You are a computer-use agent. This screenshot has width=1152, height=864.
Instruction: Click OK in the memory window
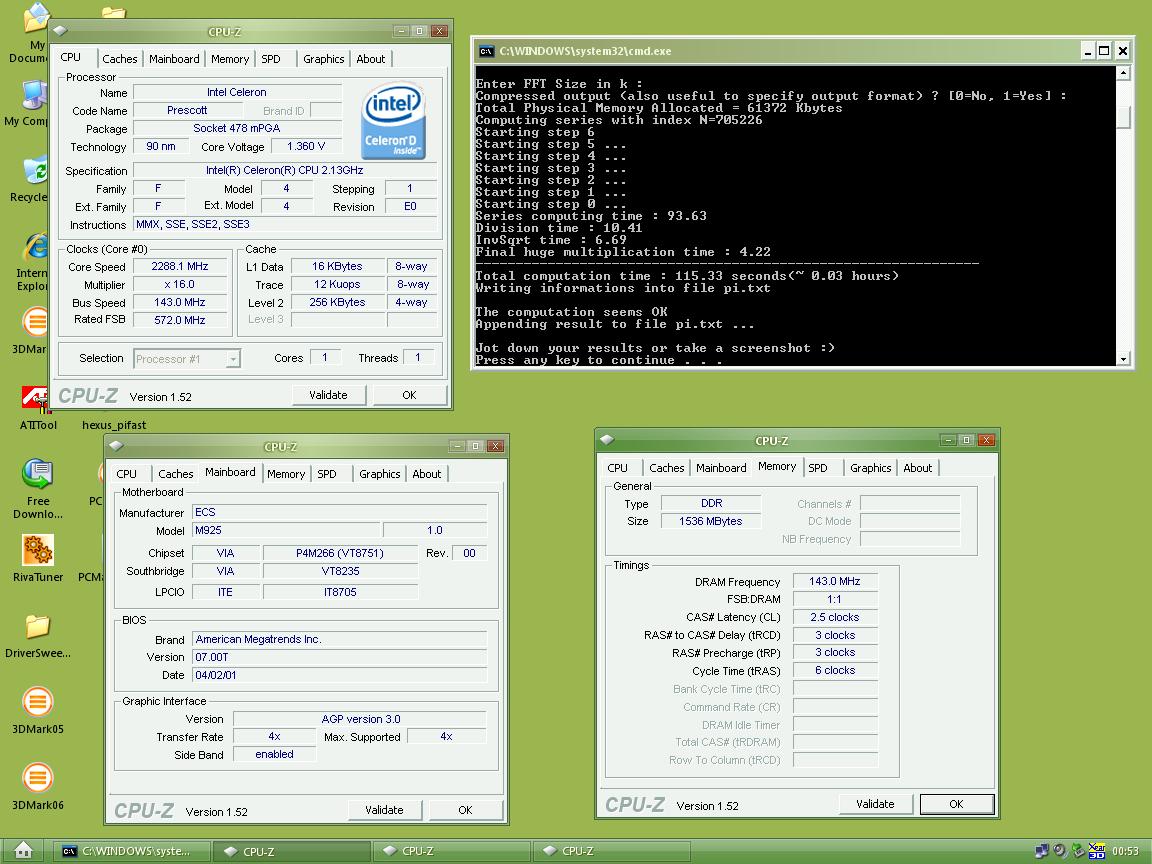click(x=957, y=804)
